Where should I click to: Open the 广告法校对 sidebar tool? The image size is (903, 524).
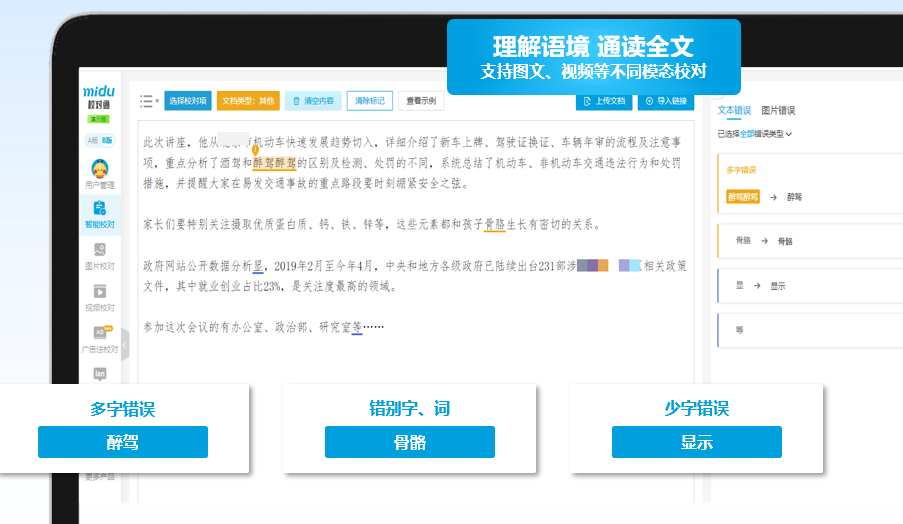tap(99, 340)
